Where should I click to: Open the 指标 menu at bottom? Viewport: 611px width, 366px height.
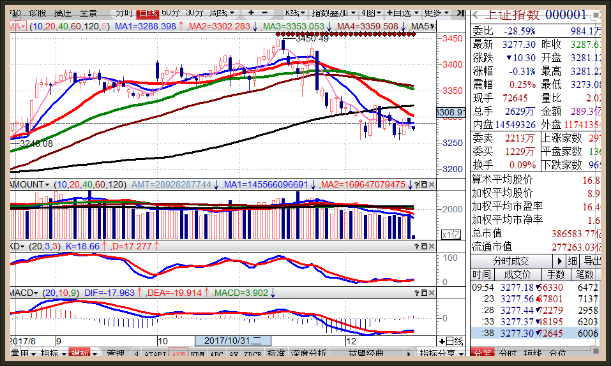(x=53, y=353)
